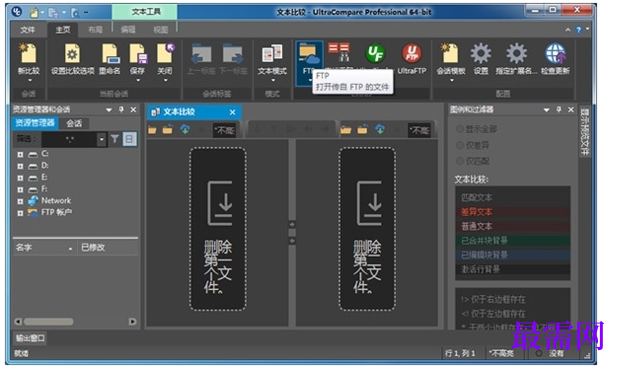This screenshot has width=623, height=367.
Task: Switch to the 主页 ribbon tab
Action: pos(63,30)
